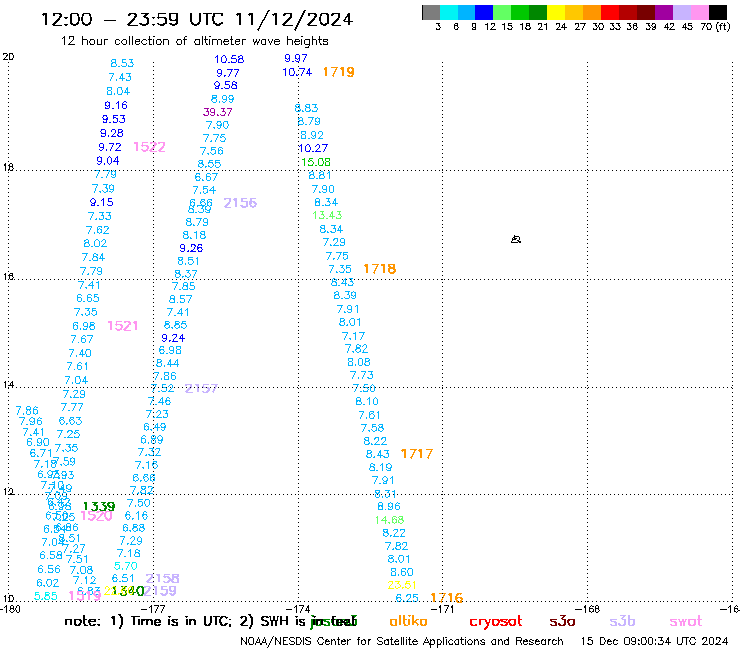The width and height of the screenshot is (740, 650).
Task: Click the pink time label 1520
Action: pyautogui.click(x=96, y=516)
